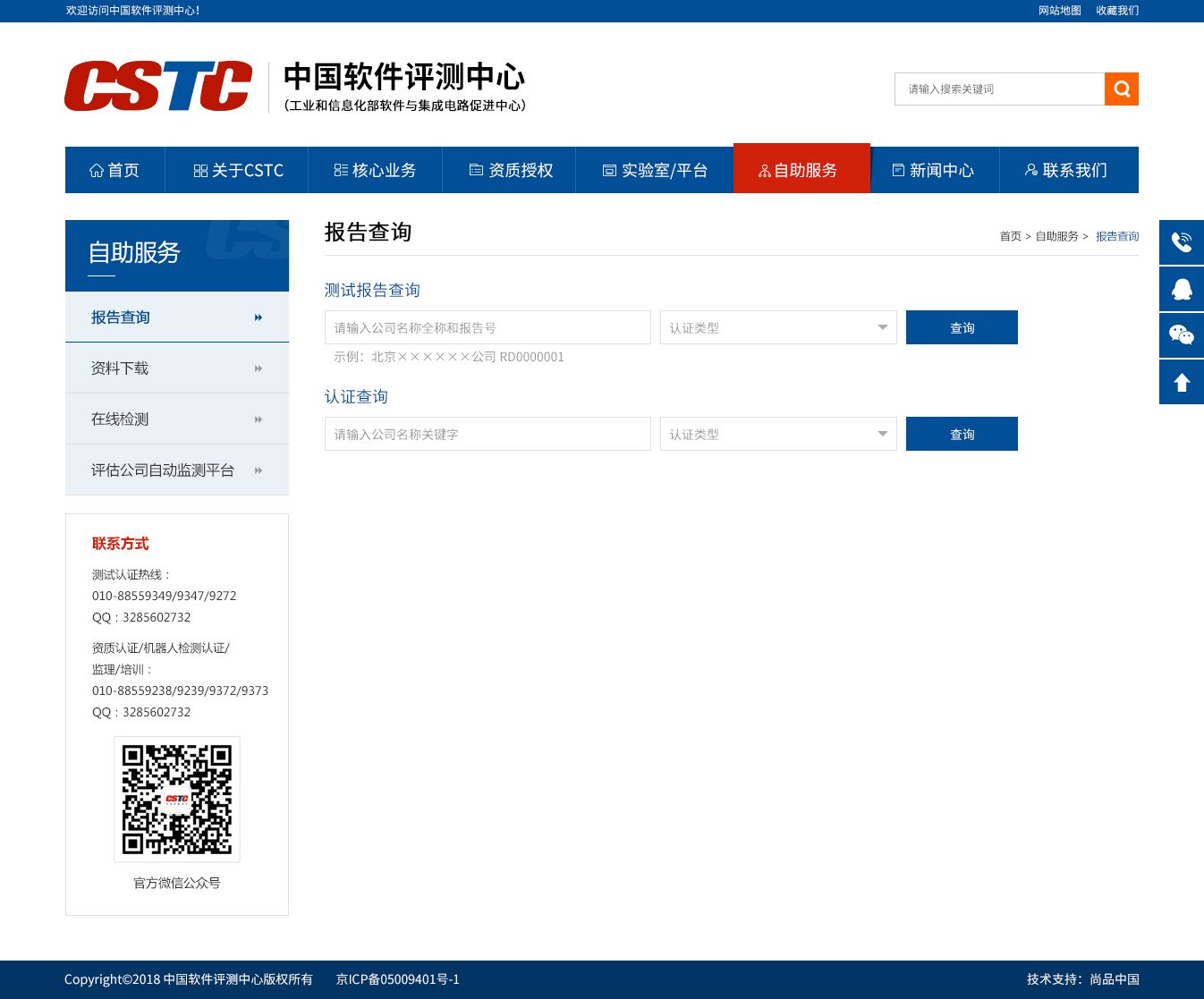Click 查询 button for 认证查询
1204x999 pixels.
(x=962, y=434)
